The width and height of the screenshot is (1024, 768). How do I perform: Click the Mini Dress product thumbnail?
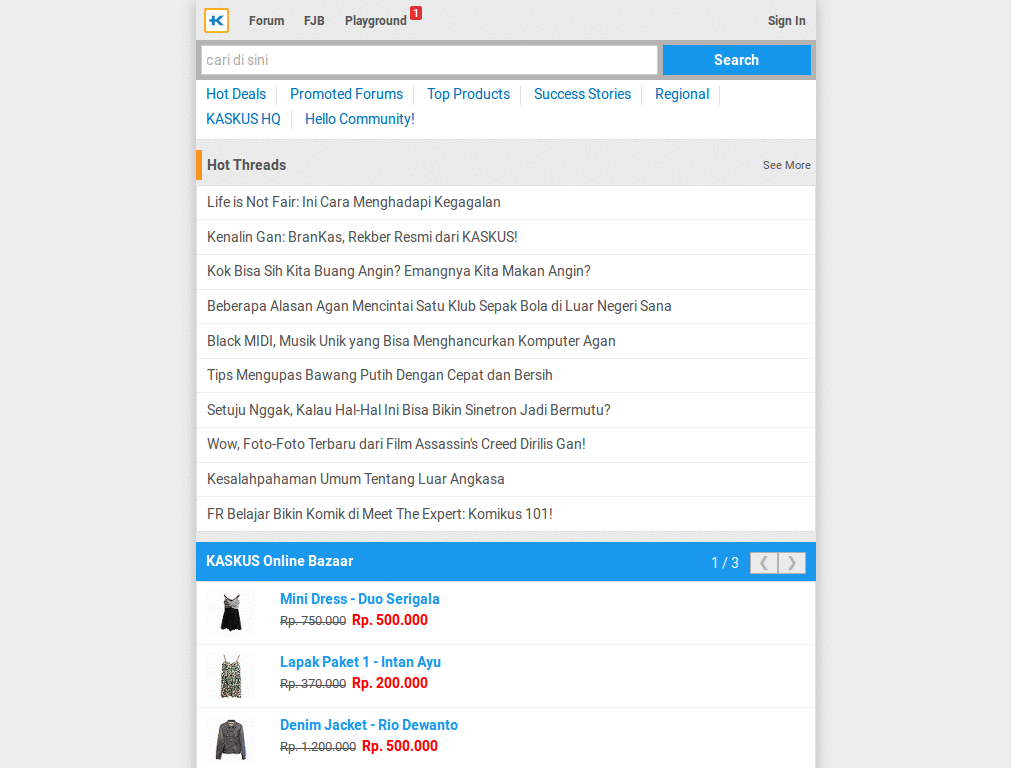231,613
